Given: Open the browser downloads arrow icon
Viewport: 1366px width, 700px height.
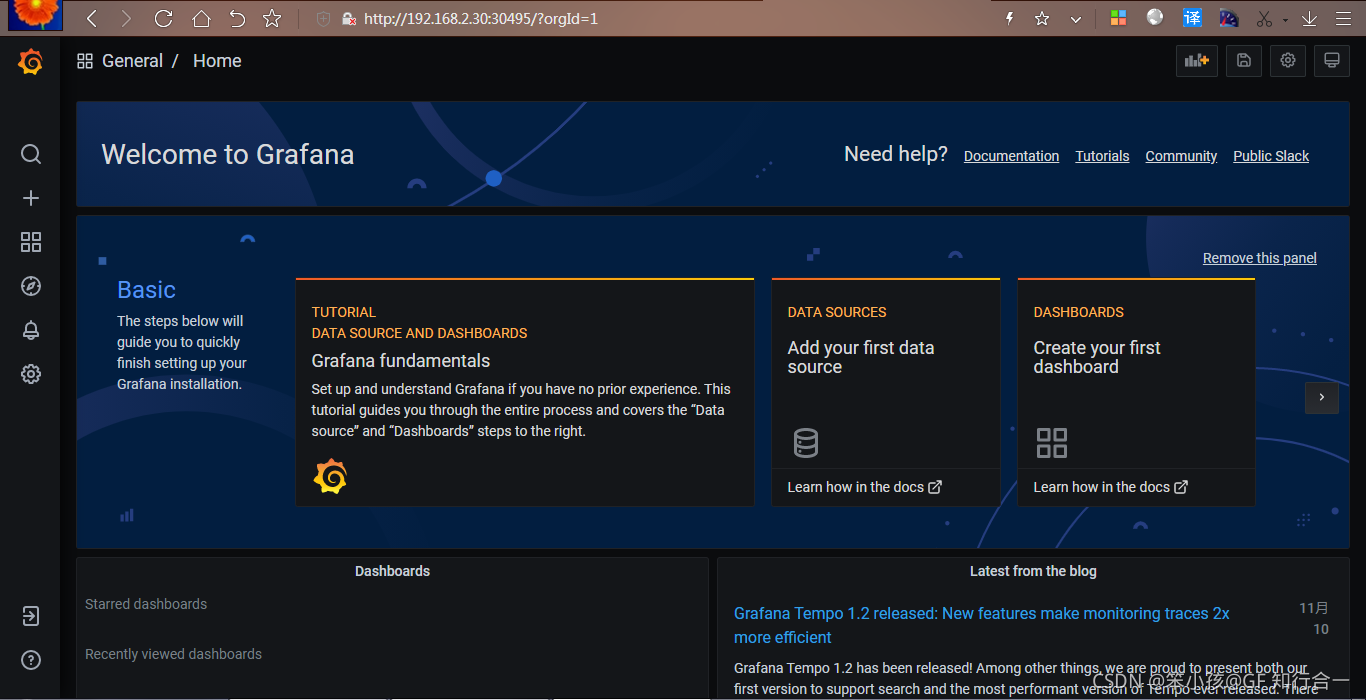Looking at the screenshot, I should pyautogui.click(x=1309, y=18).
